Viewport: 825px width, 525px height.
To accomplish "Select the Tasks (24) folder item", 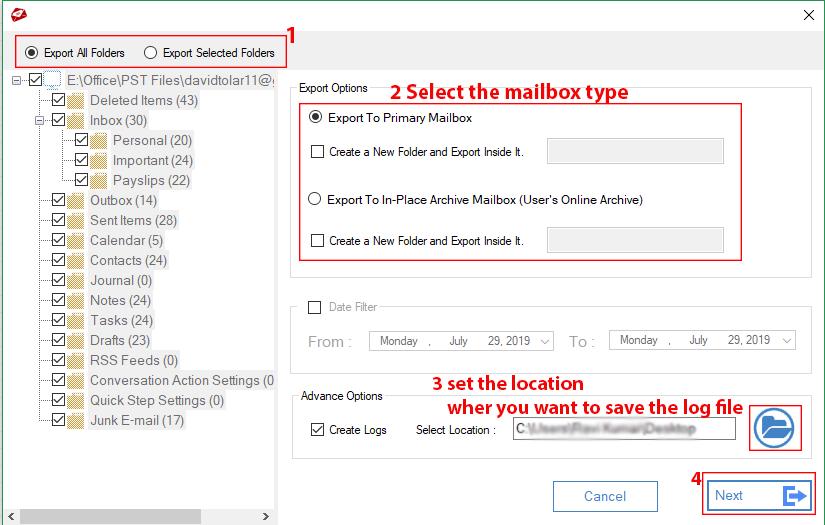I will click(121, 321).
